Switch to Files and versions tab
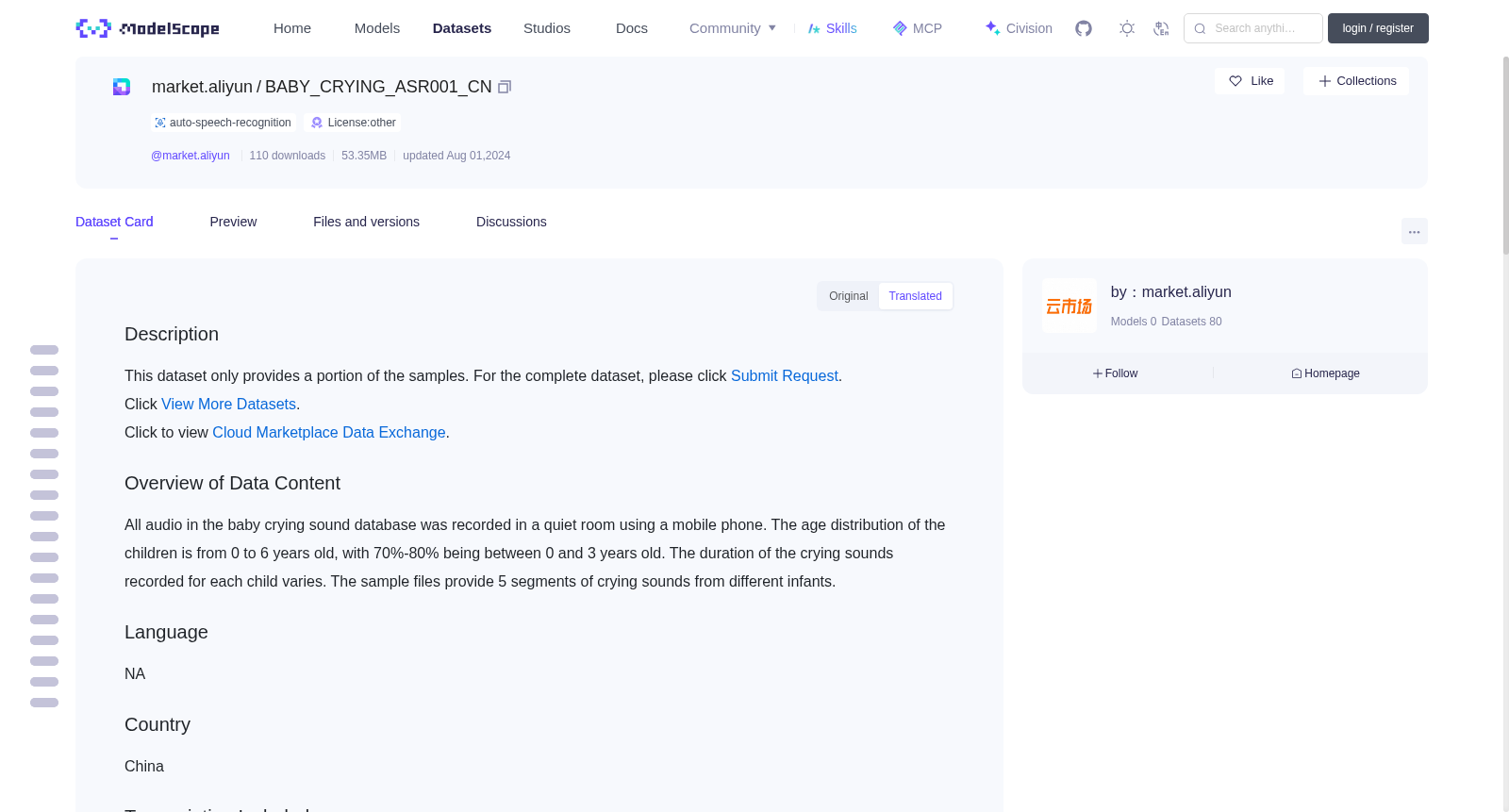The height and width of the screenshot is (812, 1509). 366,222
